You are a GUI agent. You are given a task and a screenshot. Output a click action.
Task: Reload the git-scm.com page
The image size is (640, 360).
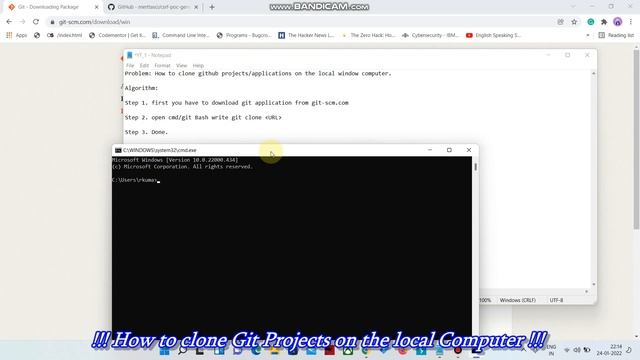click(x=36, y=22)
